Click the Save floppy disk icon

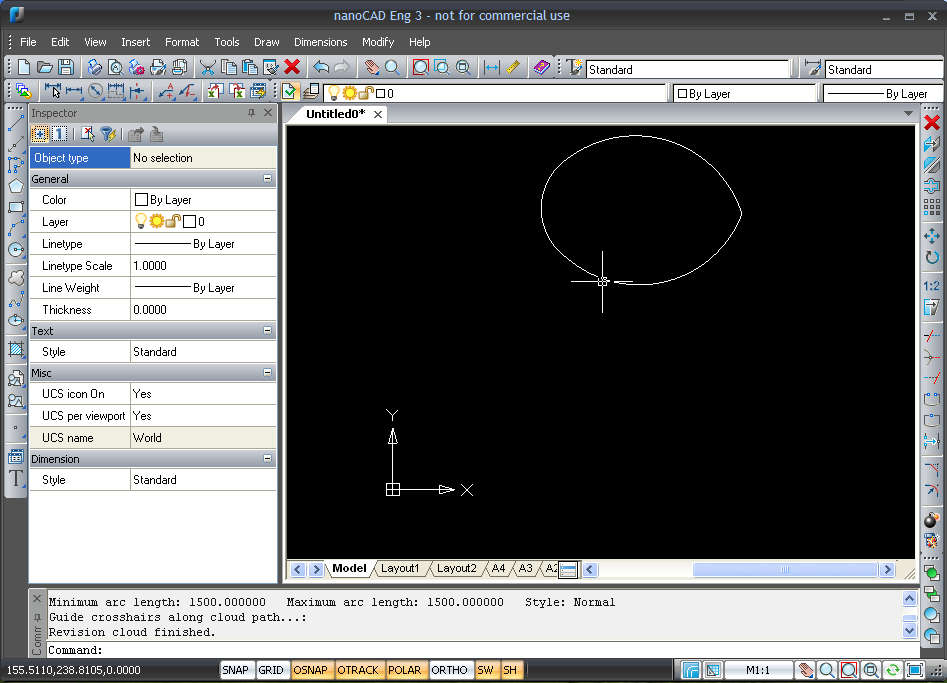(x=66, y=68)
